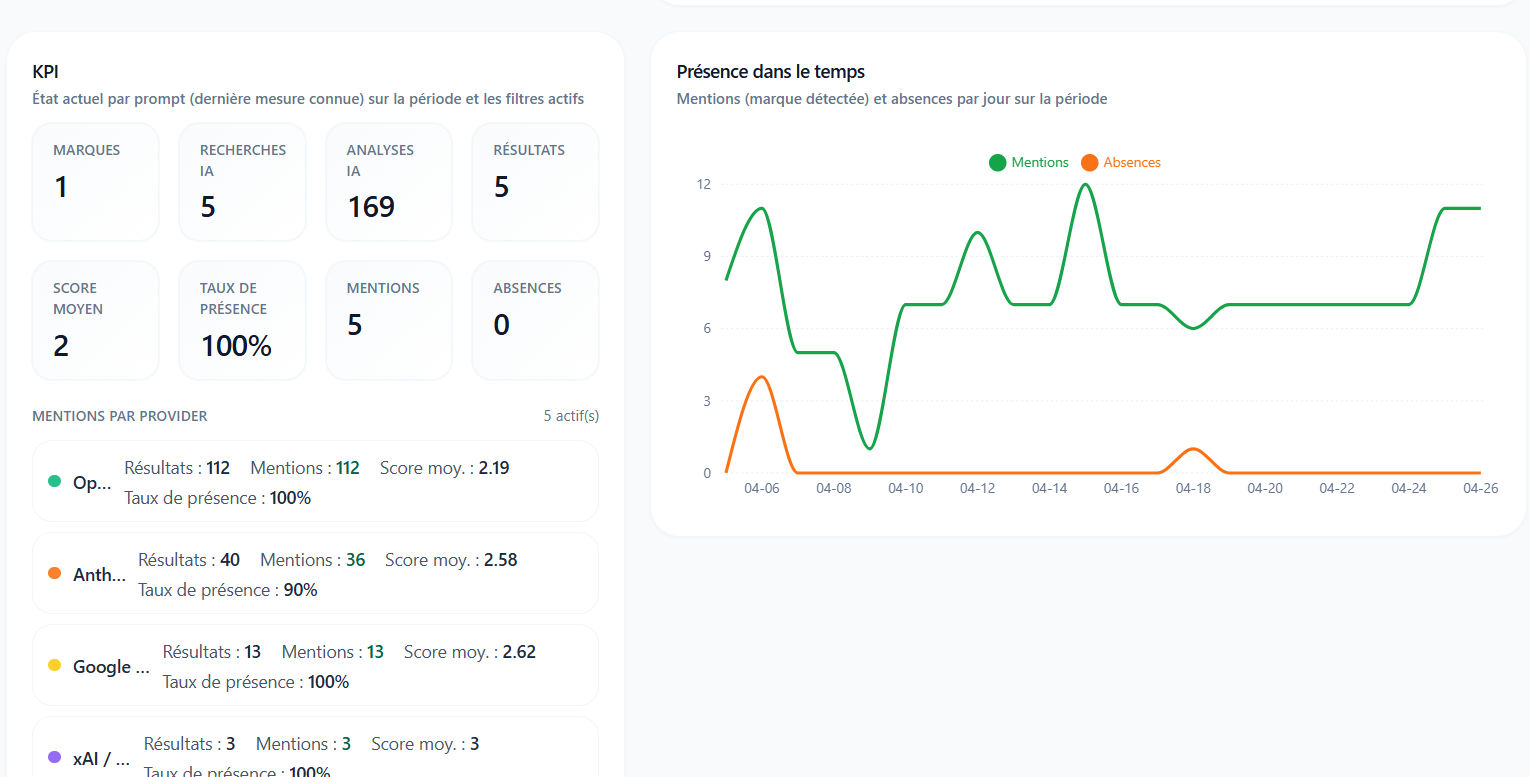1530x777 pixels.
Task: Toggle the Mentions series via its legend label
Action: coord(1039,163)
